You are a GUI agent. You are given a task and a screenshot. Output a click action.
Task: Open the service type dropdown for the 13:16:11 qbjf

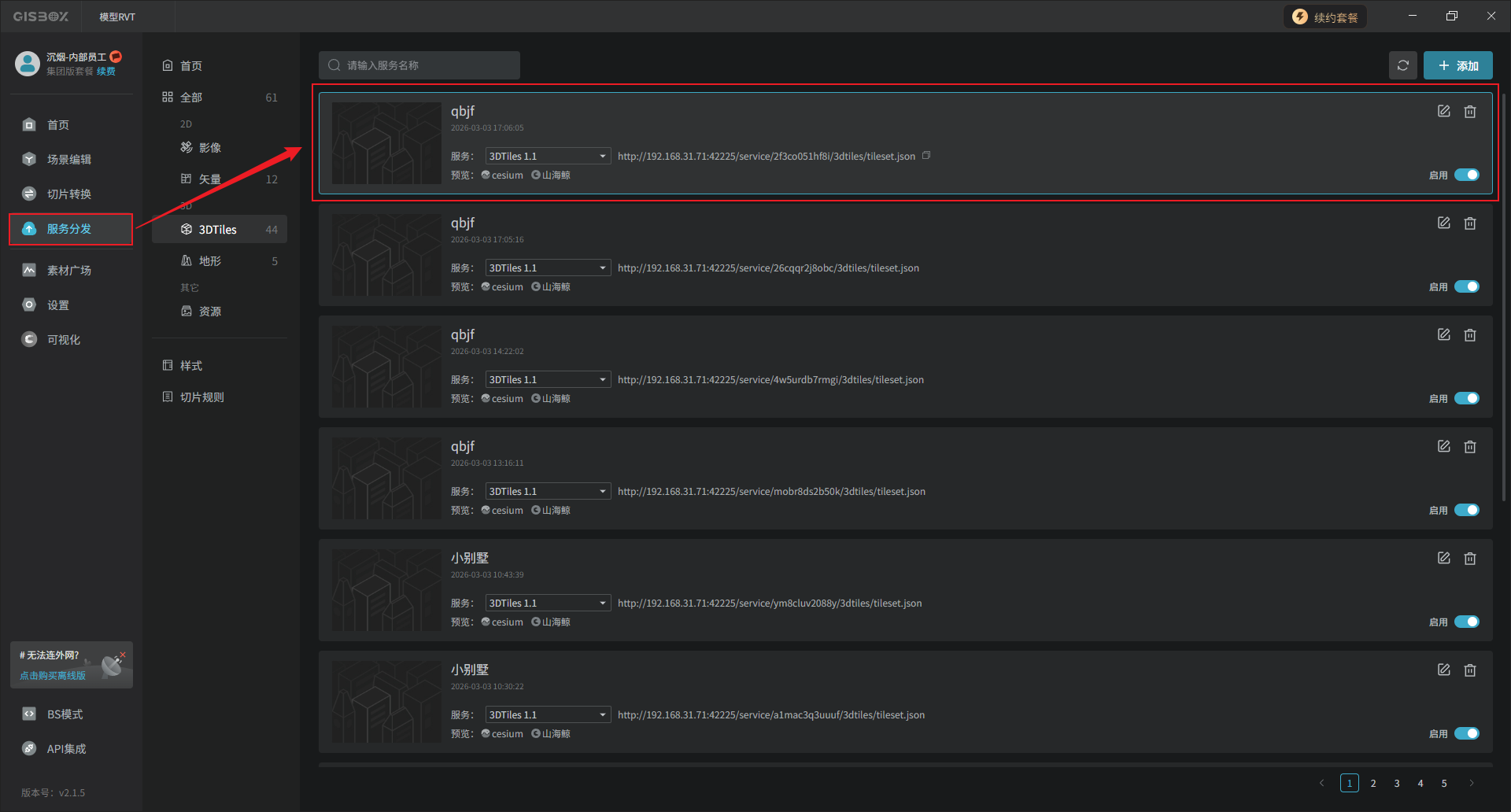point(548,492)
